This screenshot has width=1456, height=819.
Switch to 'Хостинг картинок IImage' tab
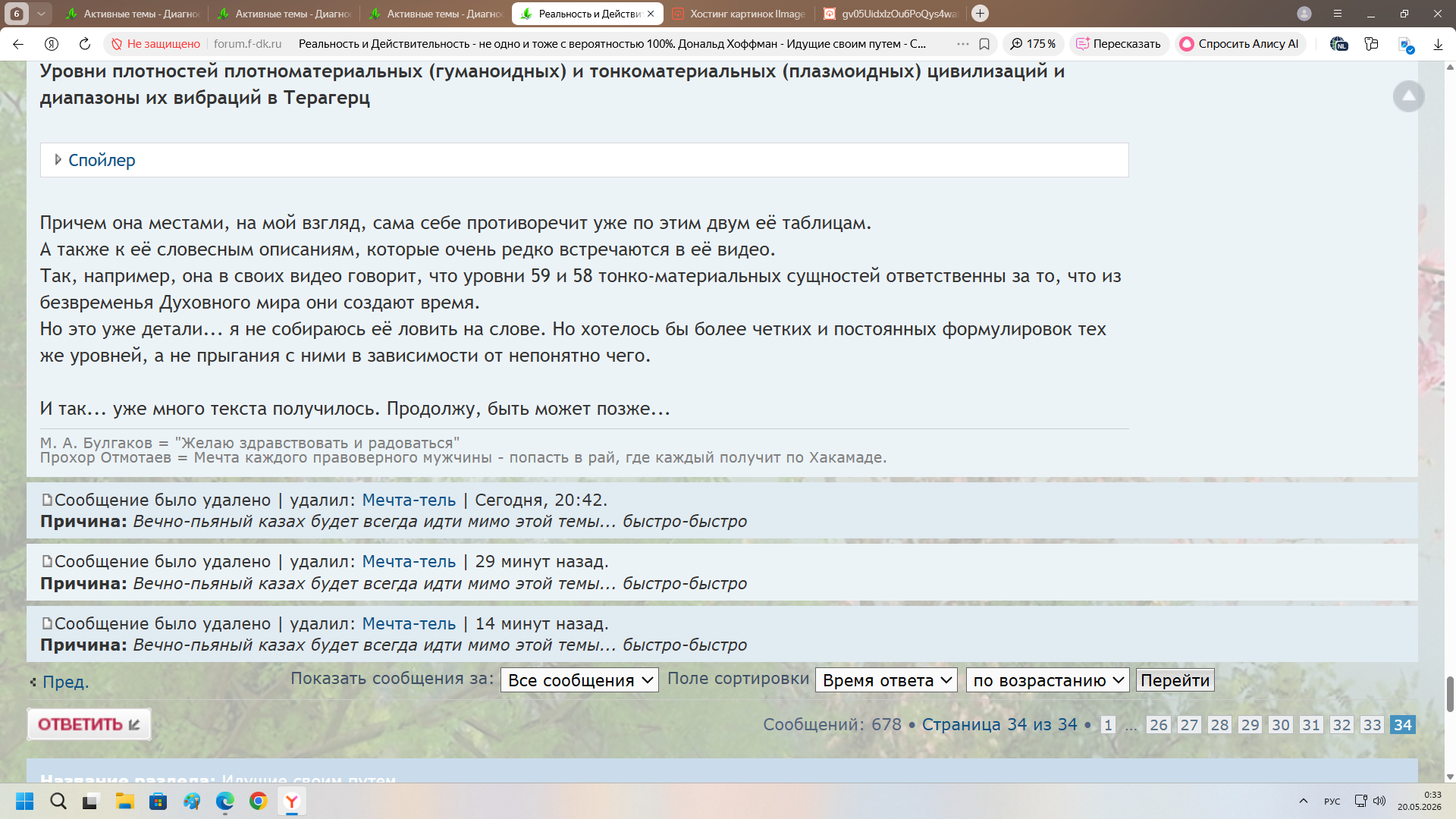[739, 14]
